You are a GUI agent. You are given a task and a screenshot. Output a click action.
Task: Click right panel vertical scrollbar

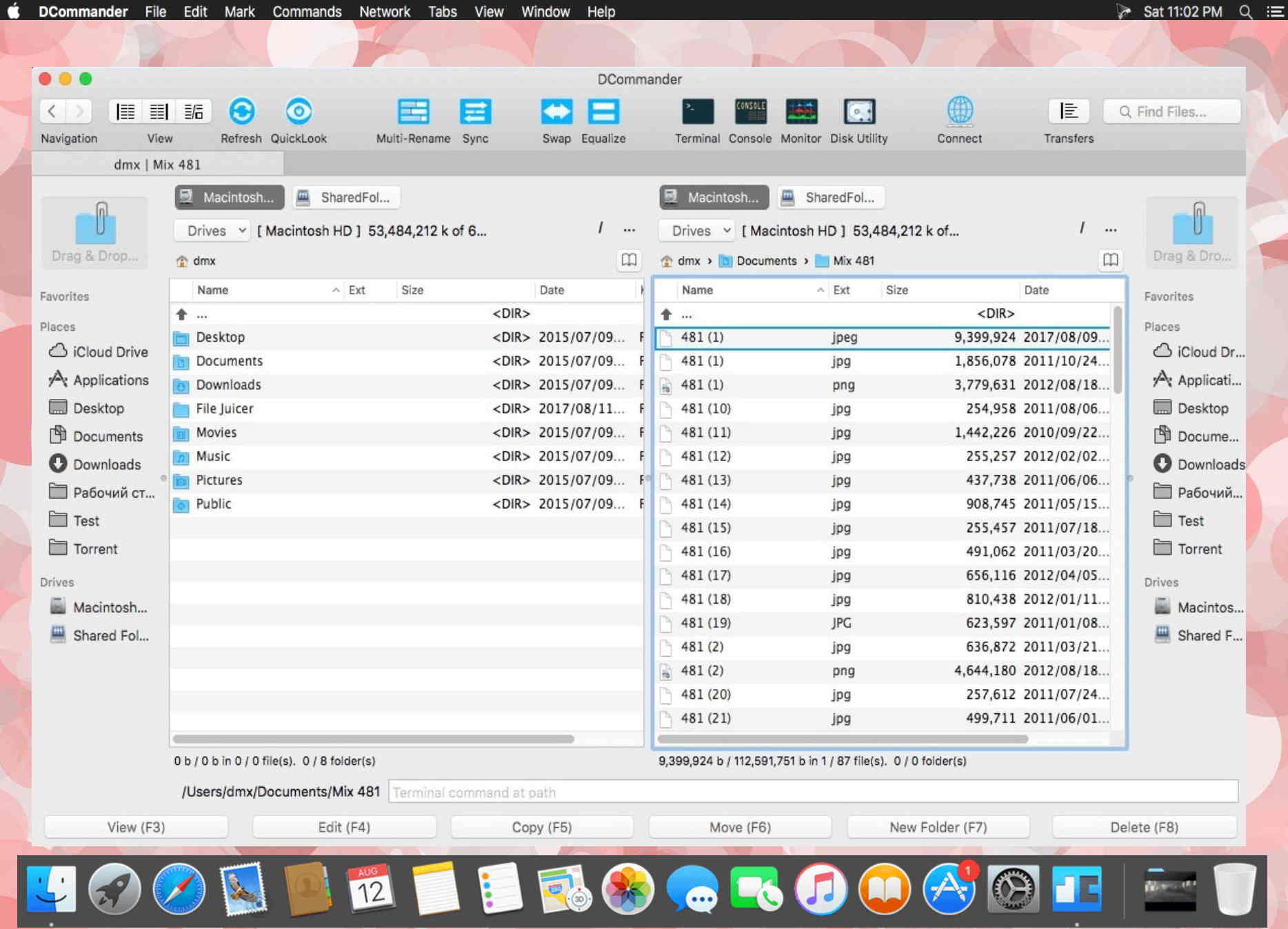pyautogui.click(x=1118, y=351)
